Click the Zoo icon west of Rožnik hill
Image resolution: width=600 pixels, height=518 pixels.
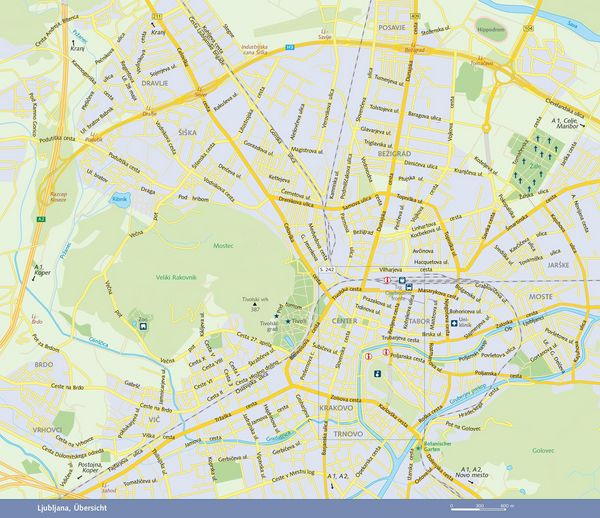point(143,326)
